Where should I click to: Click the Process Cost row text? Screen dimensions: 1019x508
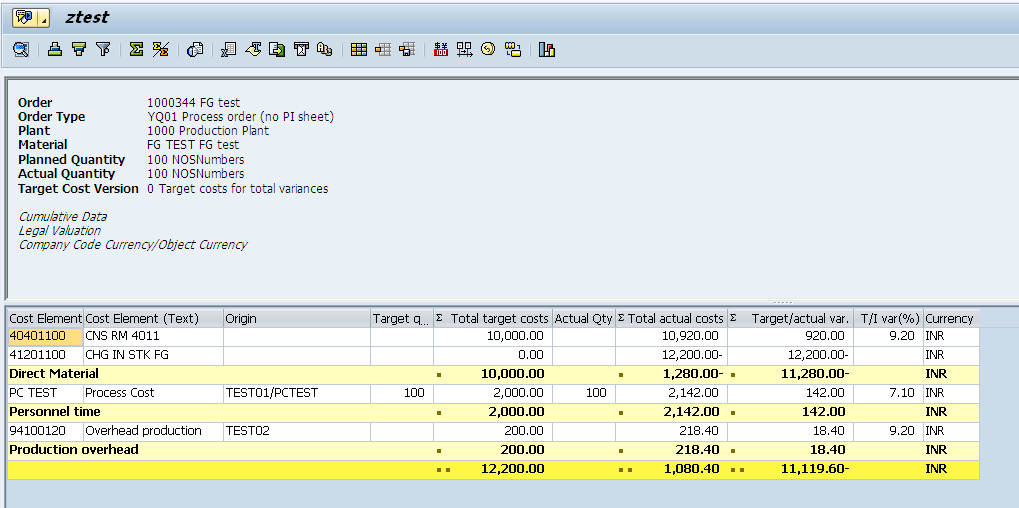pos(119,393)
